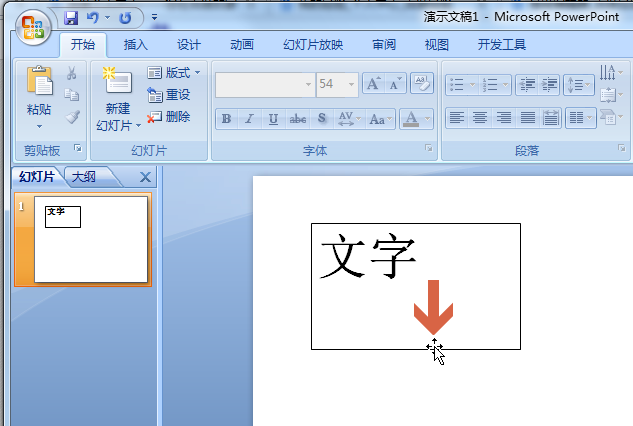This screenshot has width=633, height=426.
Task: Open the 剪贴板 dialog launcher
Action: pos(78,149)
